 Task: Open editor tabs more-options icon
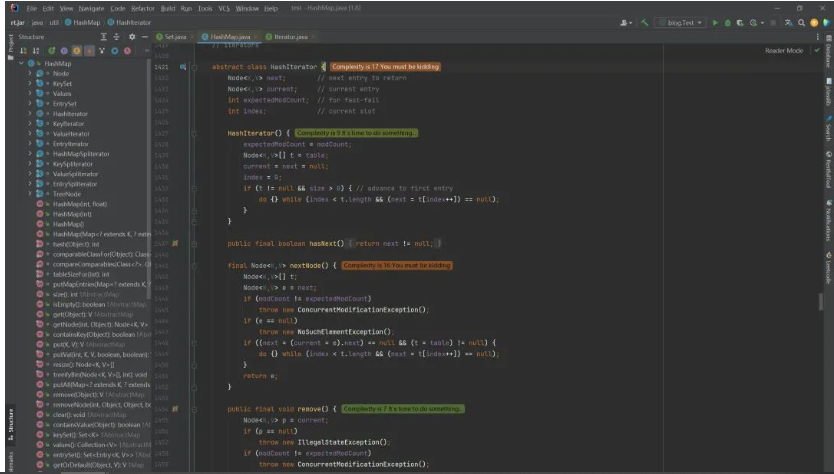tap(818, 37)
